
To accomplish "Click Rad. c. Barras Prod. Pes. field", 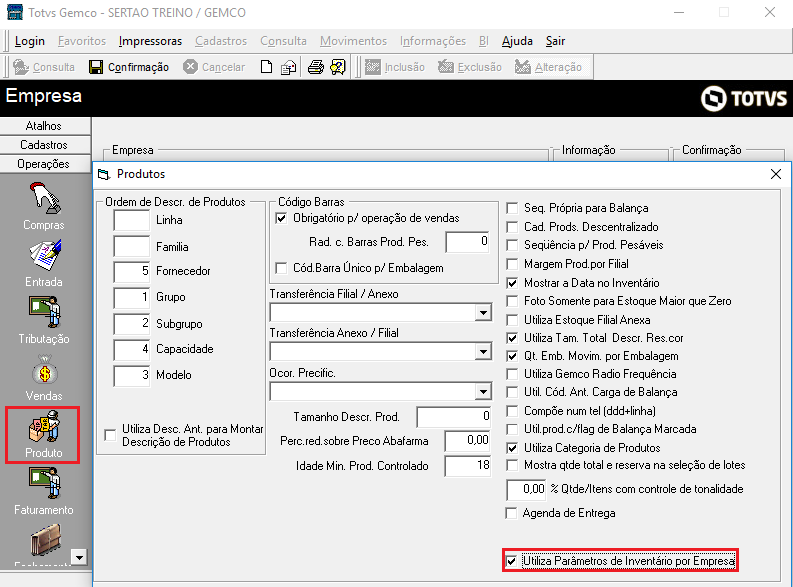I will (x=468, y=242).
